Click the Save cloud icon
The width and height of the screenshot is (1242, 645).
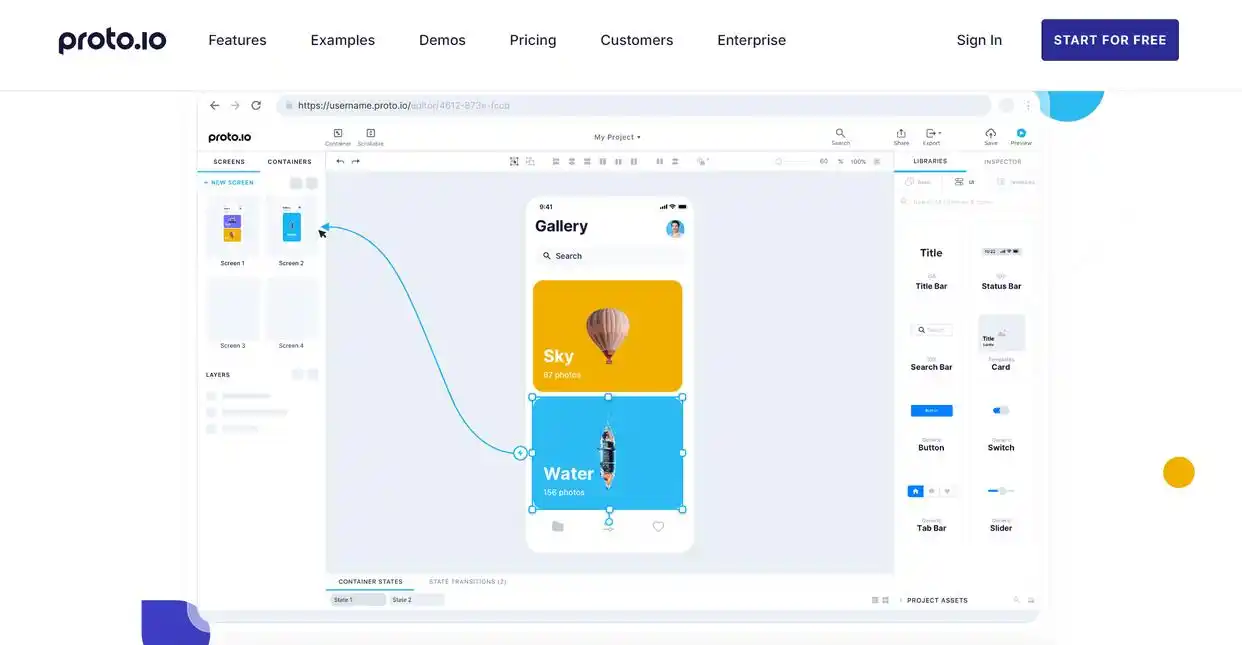click(x=990, y=133)
